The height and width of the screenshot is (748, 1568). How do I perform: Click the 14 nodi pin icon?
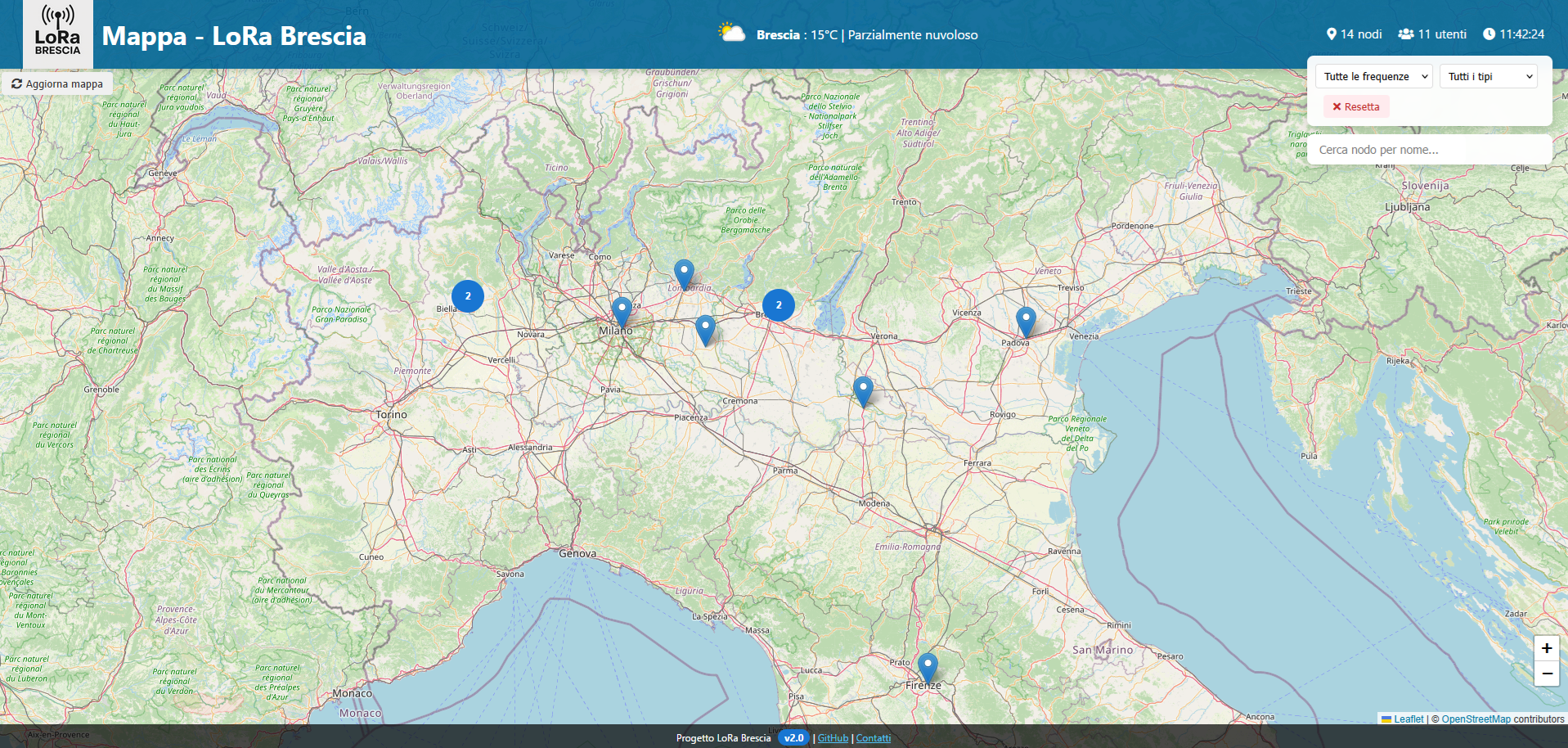(x=1331, y=34)
